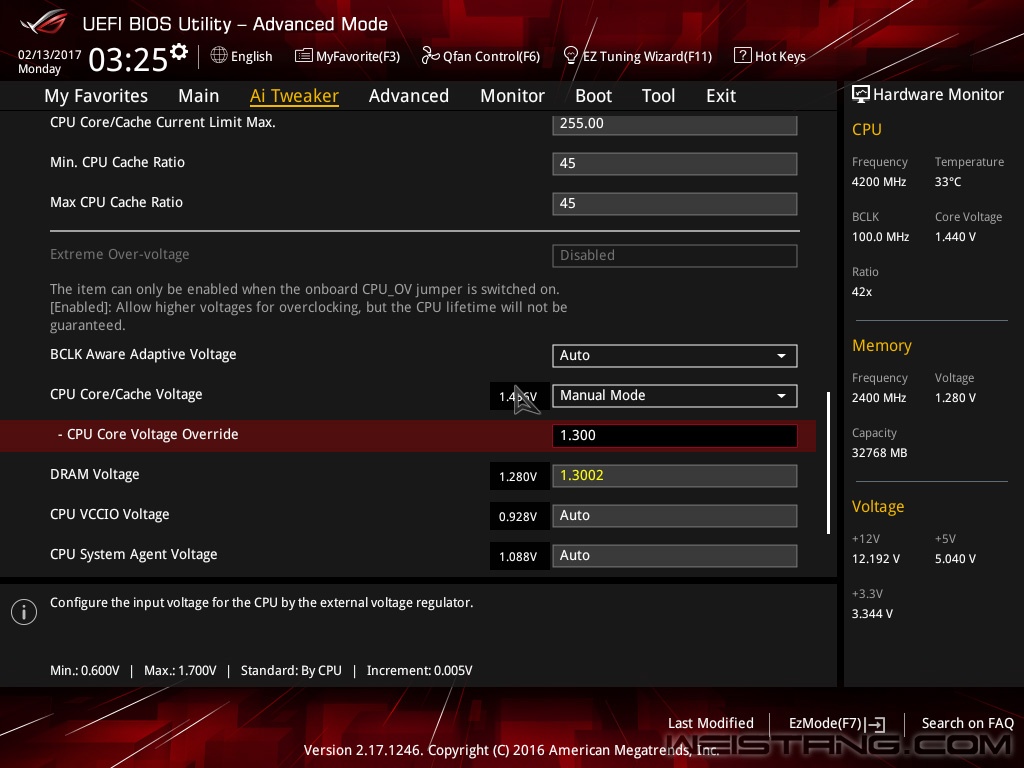This screenshot has width=1024, height=768.
Task: Open CPU Core/Cache Voltage mode dropdown
Action: click(675, 395)
